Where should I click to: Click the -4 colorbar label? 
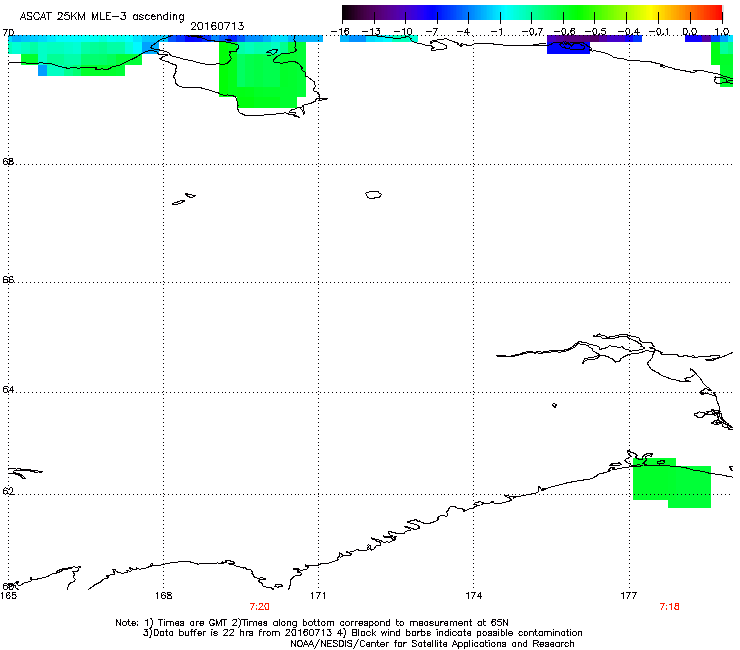[464, 32]
